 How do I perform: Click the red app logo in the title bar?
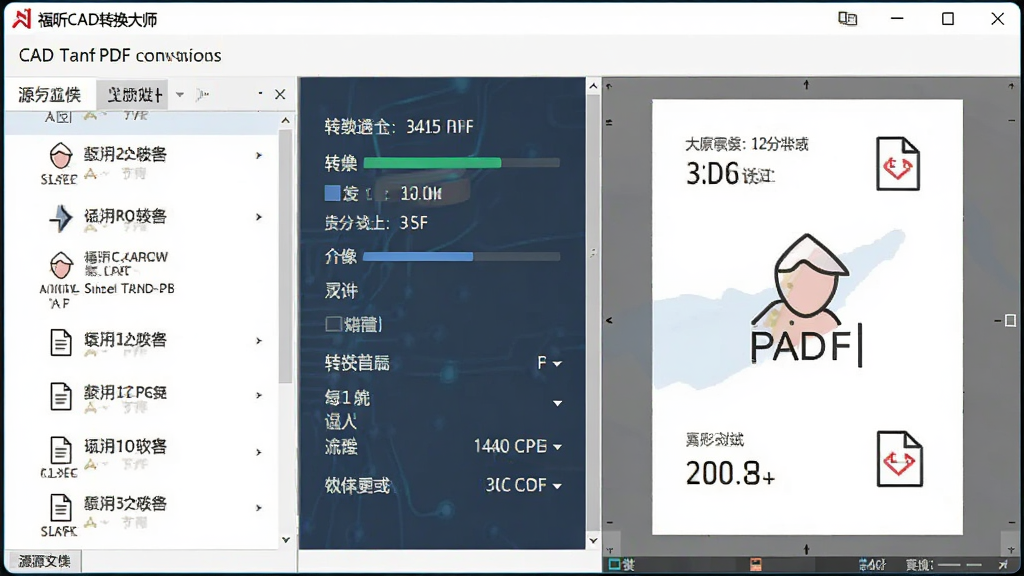click(22, 19)
